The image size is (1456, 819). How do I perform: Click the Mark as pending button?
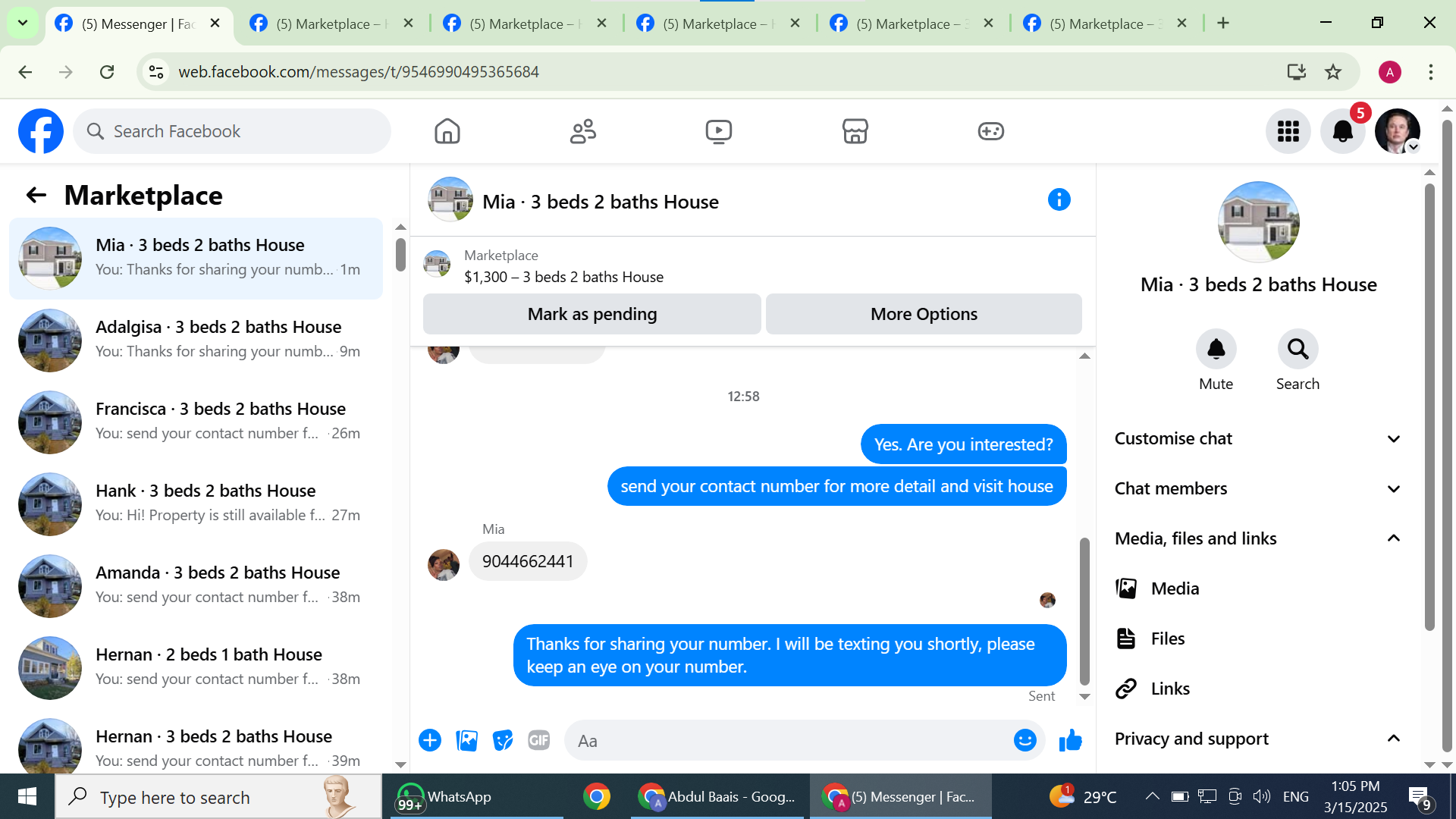point(591,314)
